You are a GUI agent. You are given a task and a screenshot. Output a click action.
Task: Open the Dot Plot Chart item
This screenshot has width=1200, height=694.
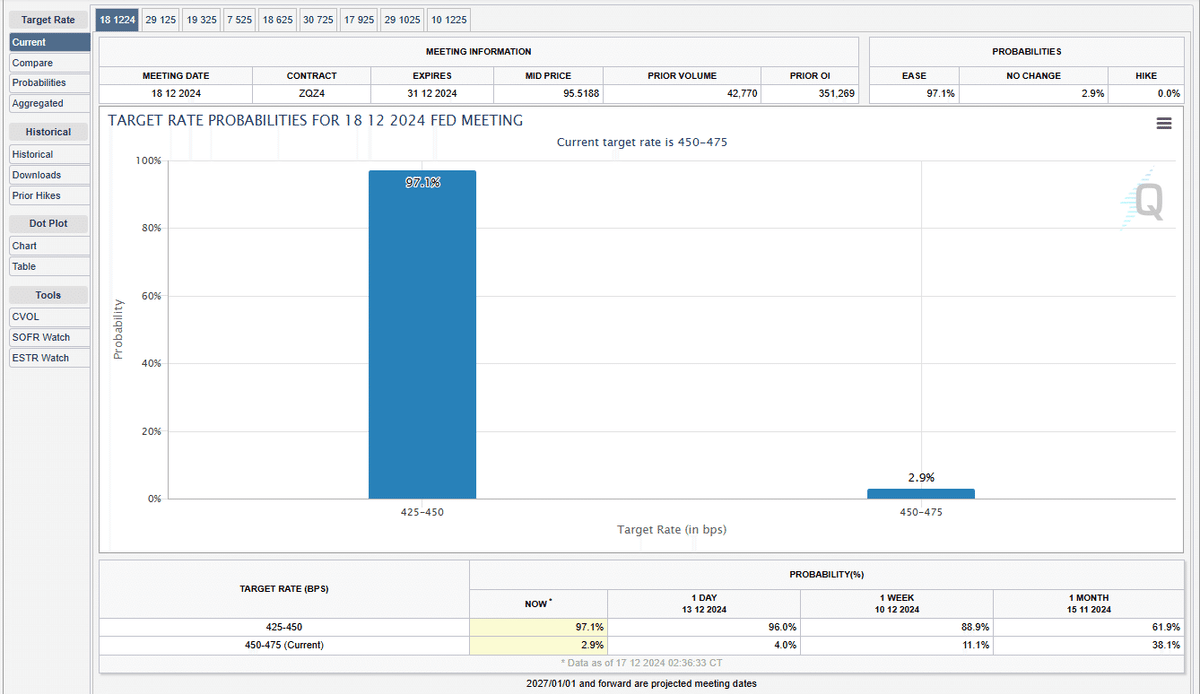(50, 246)
